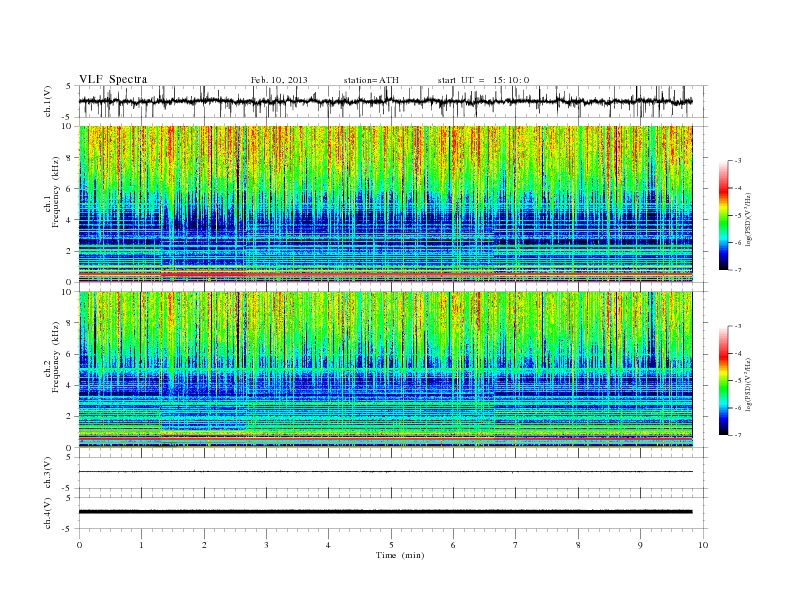The width and height of the screenshot is (792, 612).
Task: Click the "-5" tick on ch.2 colorbar
Action: tap(738, 381)
